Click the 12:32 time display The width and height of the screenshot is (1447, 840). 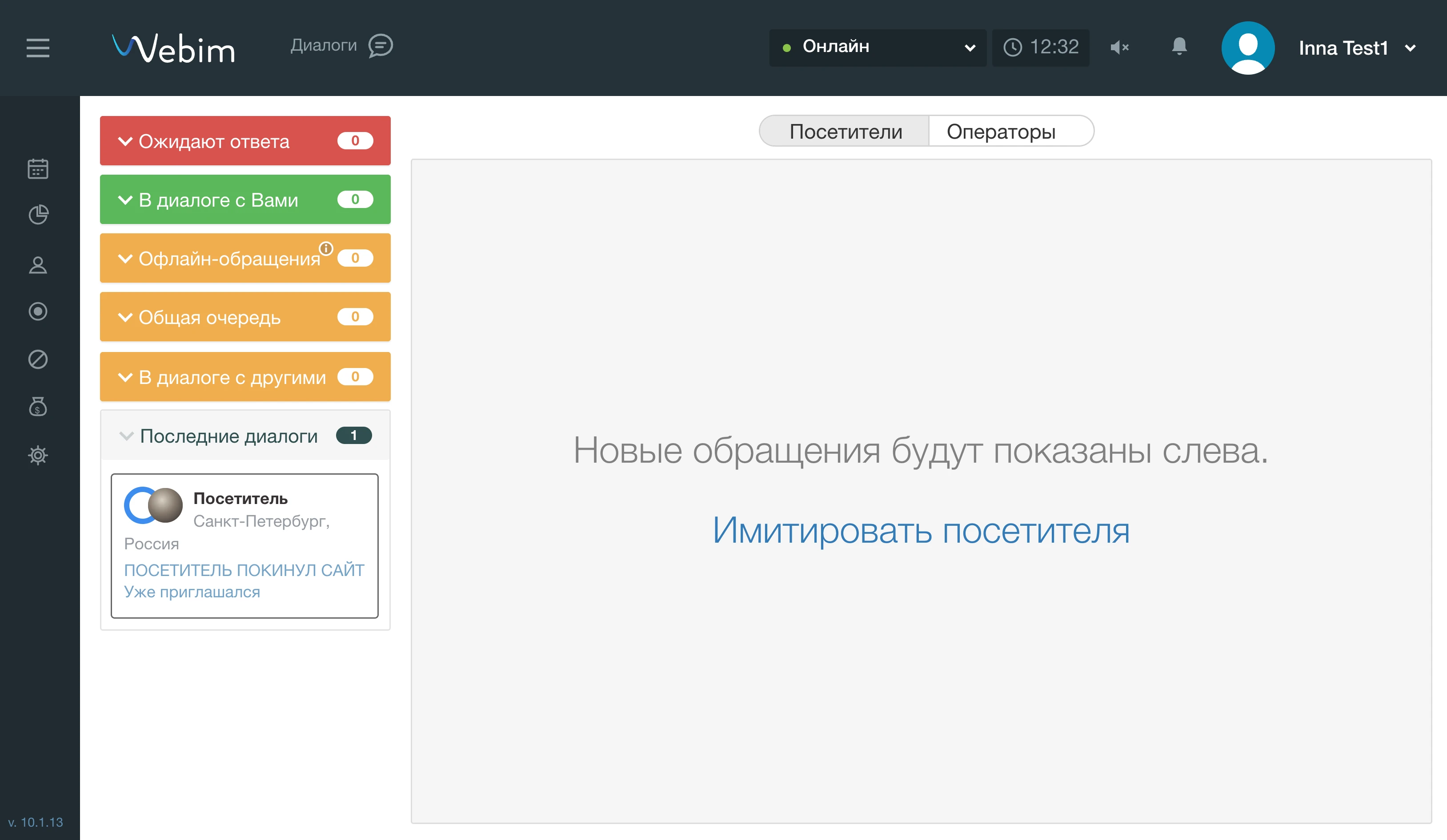[x=1054, y=47]
